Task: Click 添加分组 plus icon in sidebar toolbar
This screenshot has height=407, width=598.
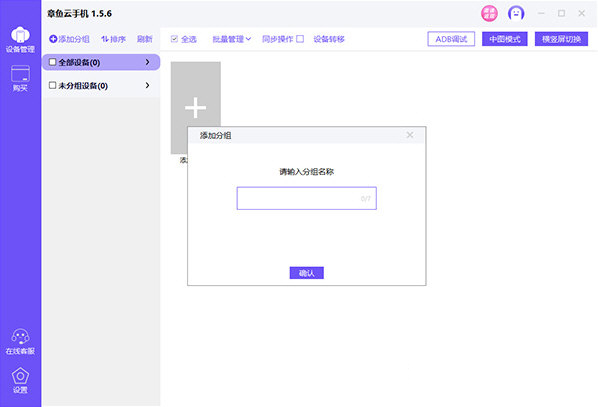Action: click(x=53, y=39)
